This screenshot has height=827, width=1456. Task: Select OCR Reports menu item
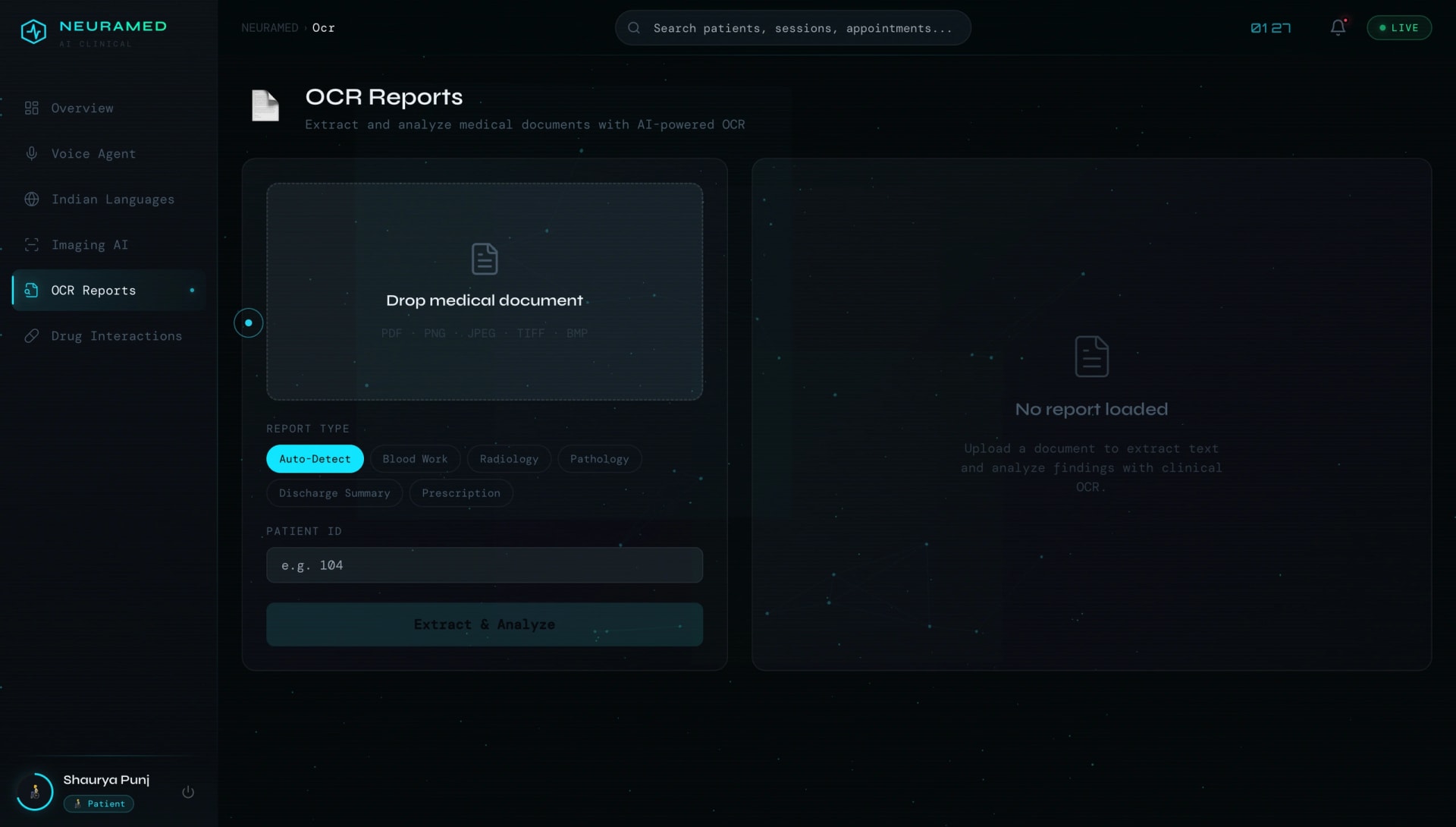point(108,290)
